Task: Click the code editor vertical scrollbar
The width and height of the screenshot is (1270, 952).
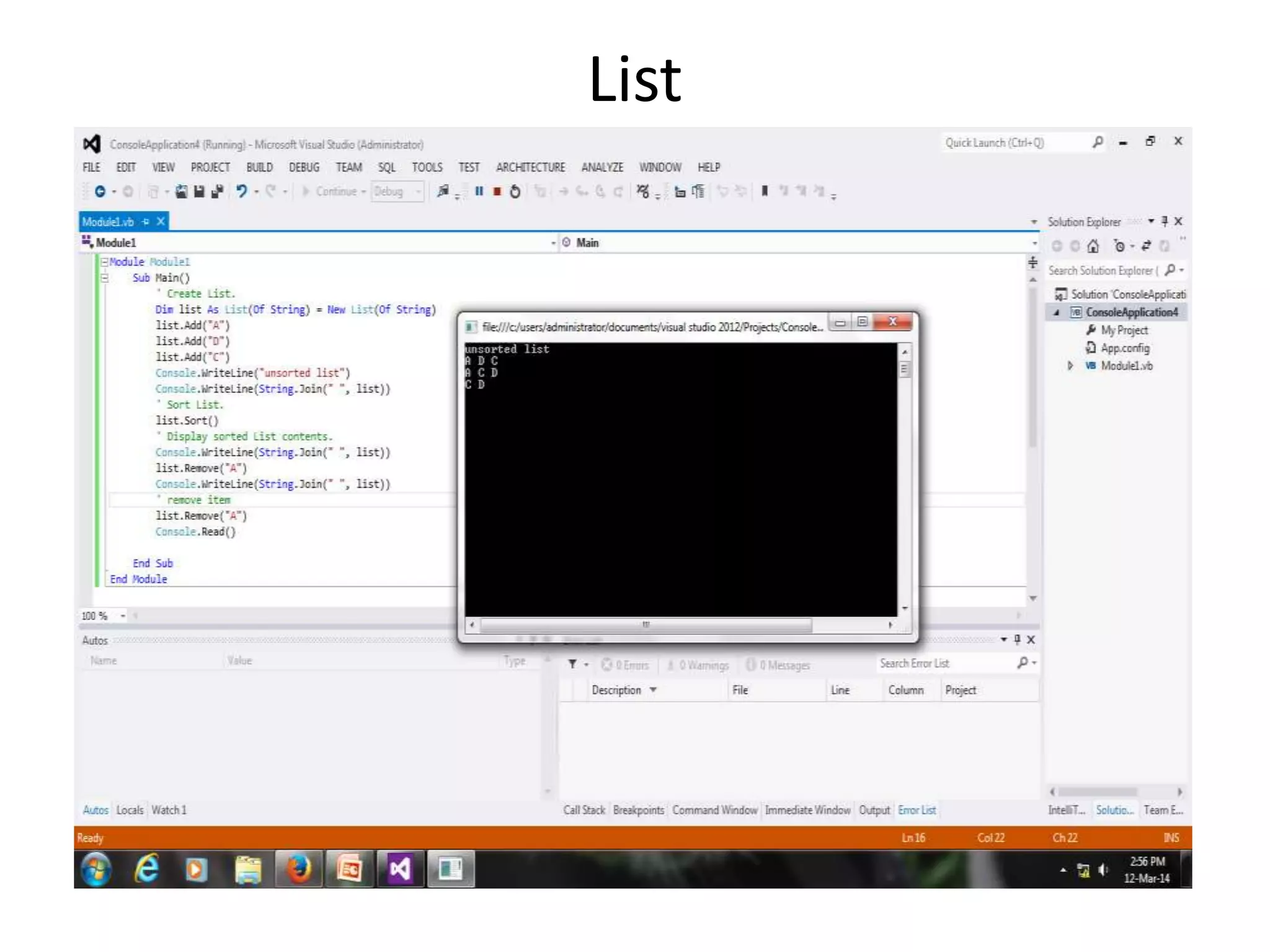Action: click(x=1032, y=367)
